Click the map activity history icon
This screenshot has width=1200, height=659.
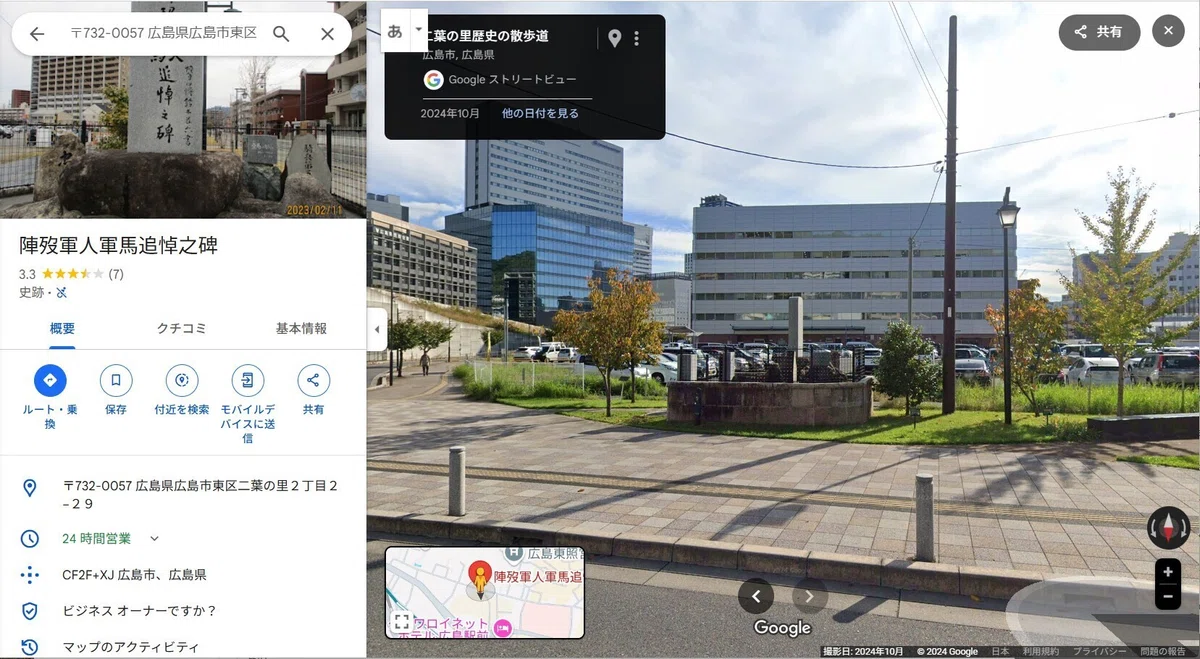[x=30, y=647]
